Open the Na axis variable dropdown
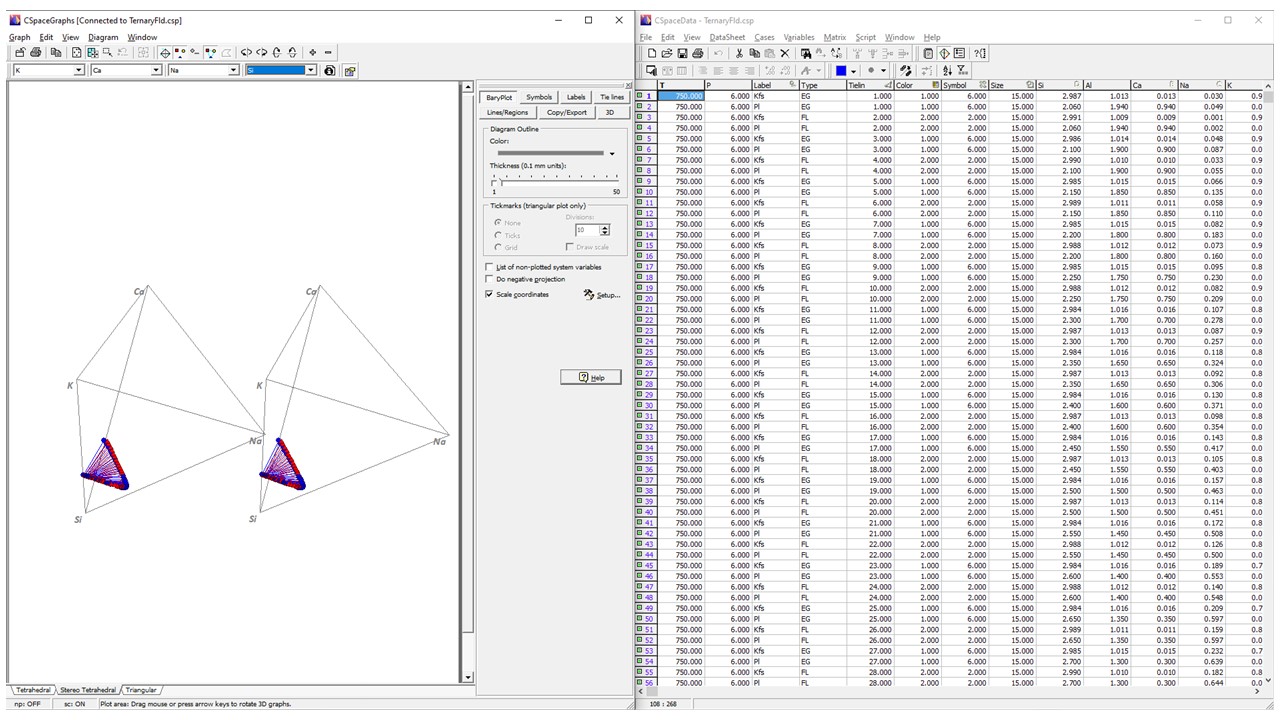This screenshot has height=720, width=1280. (233, 71)
